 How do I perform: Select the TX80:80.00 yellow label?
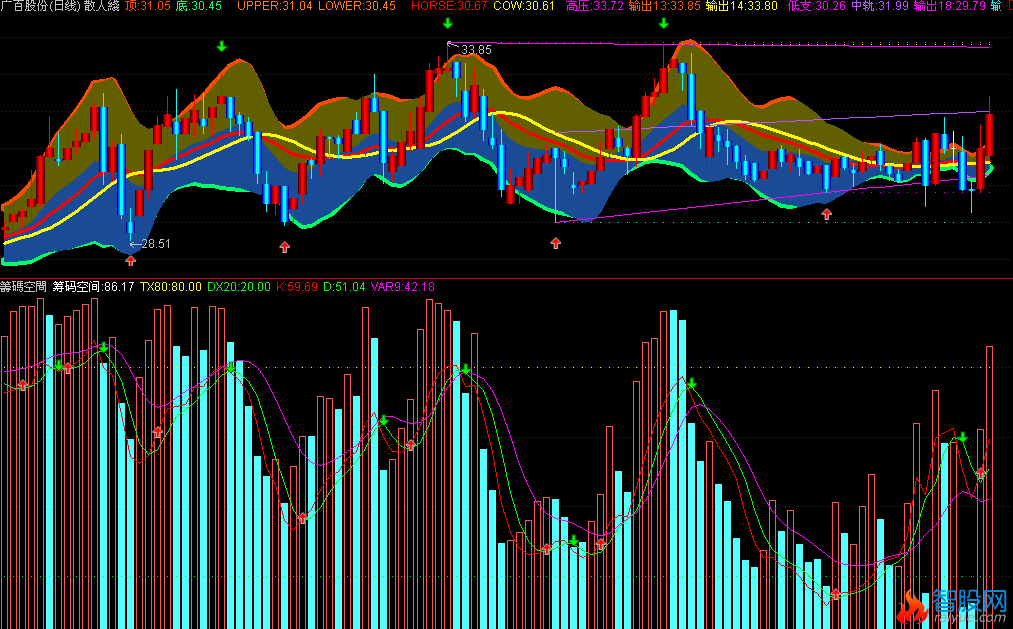[x=171, y=287]
